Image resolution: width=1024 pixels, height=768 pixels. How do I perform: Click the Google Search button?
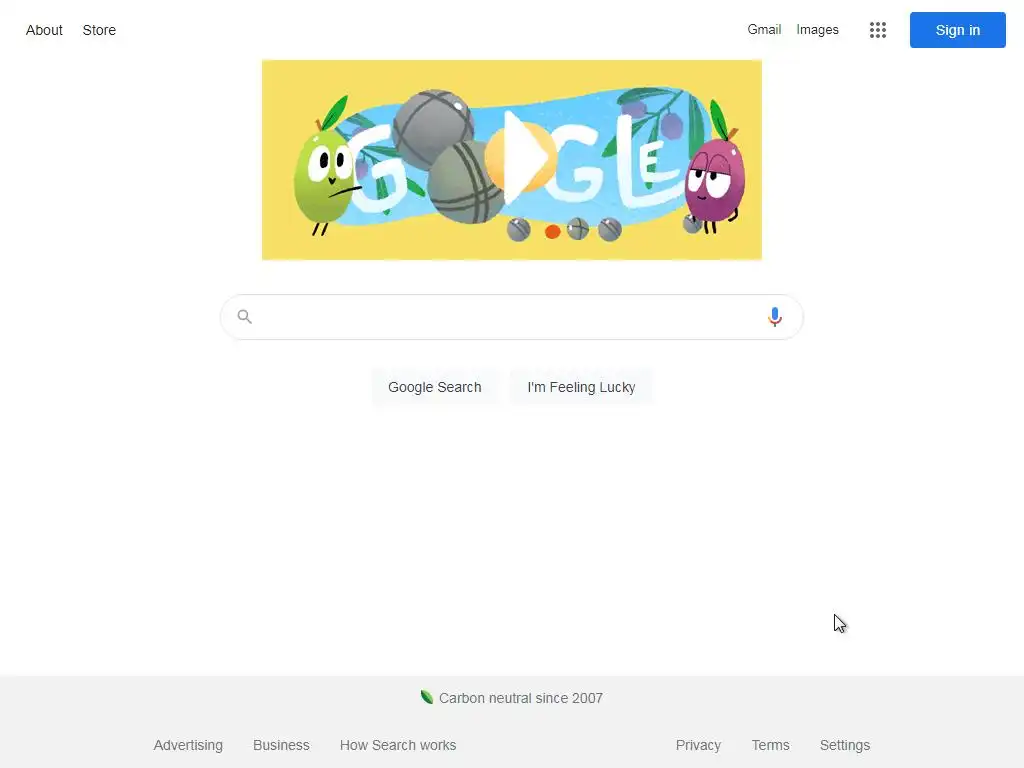point(435,387)
